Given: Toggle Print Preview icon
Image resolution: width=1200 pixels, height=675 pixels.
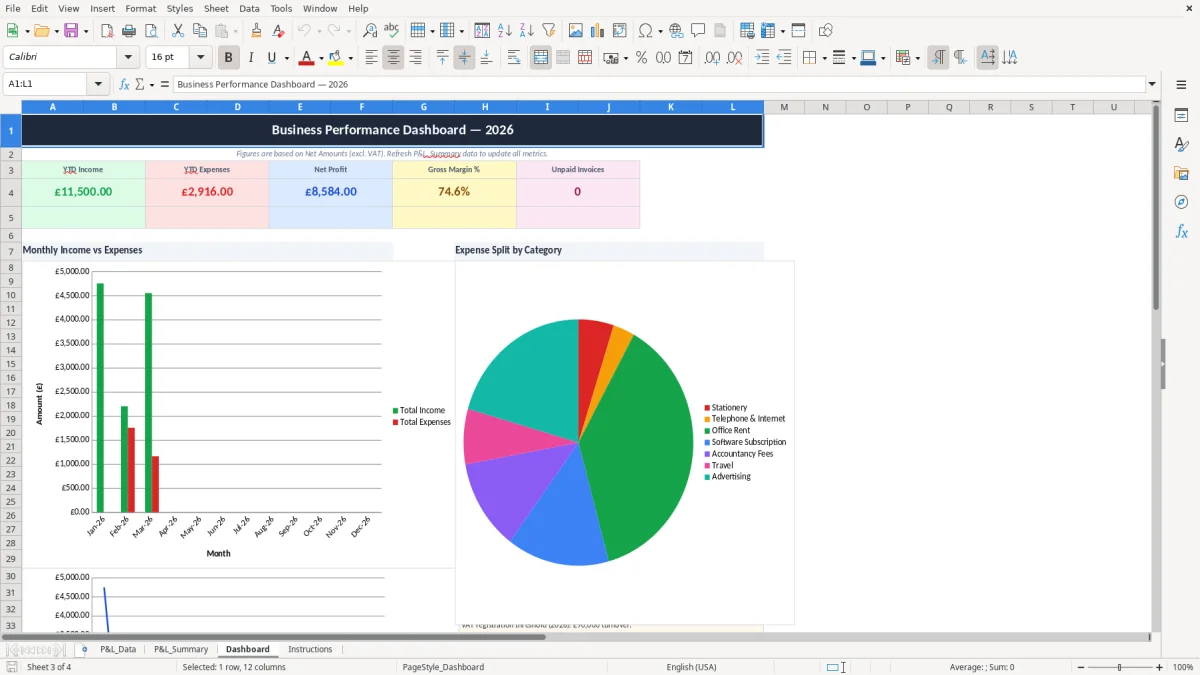Looking at the screenshot, I should pos(151,31).
